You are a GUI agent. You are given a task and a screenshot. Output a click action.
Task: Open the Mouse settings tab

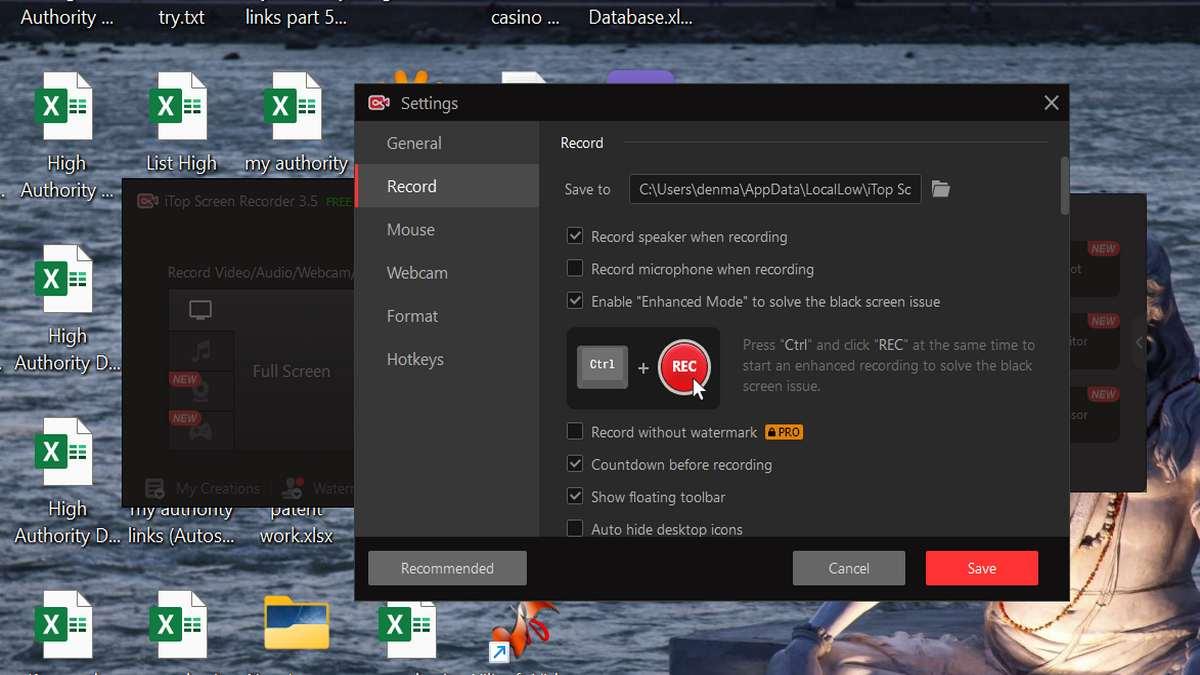tap(447, 229)
